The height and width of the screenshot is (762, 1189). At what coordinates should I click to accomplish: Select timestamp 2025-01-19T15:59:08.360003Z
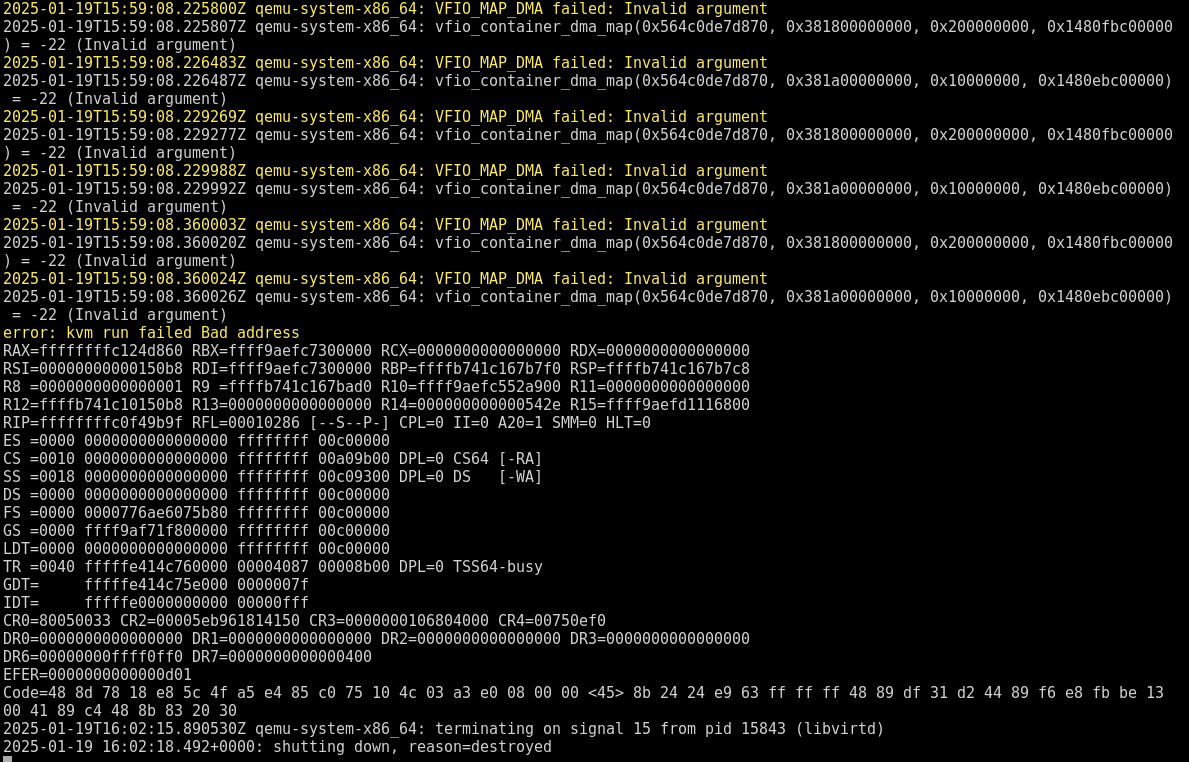124,225
